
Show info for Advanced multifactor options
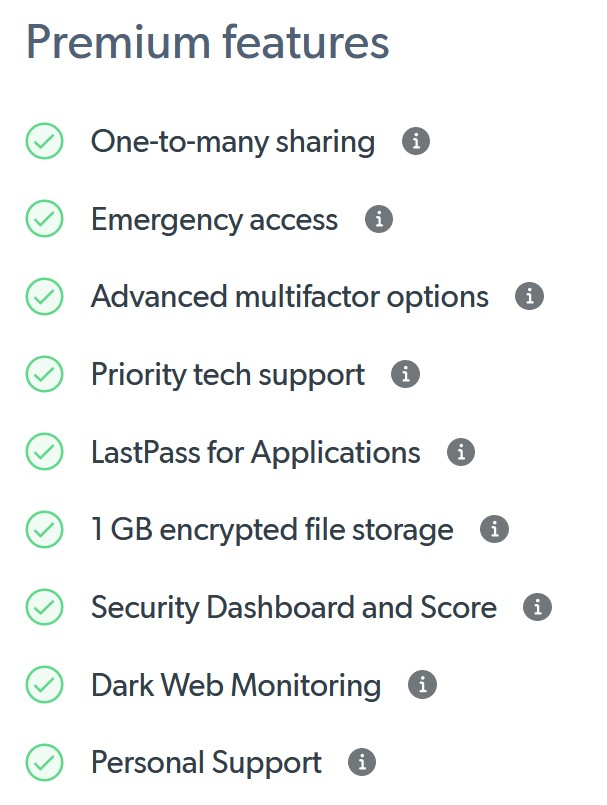pos(529,297)
